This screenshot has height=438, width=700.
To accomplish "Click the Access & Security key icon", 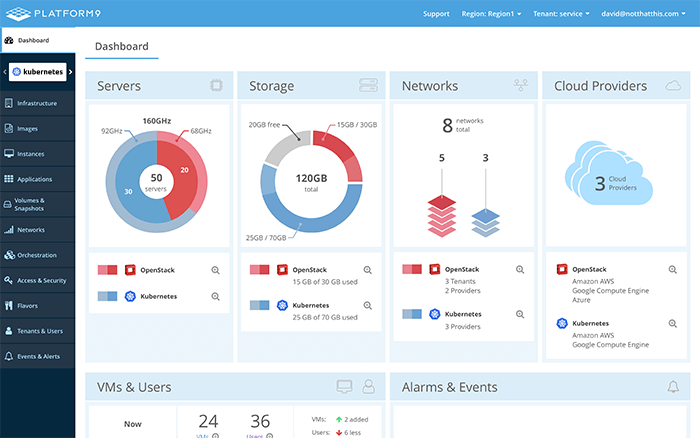I will coord(8,280).
